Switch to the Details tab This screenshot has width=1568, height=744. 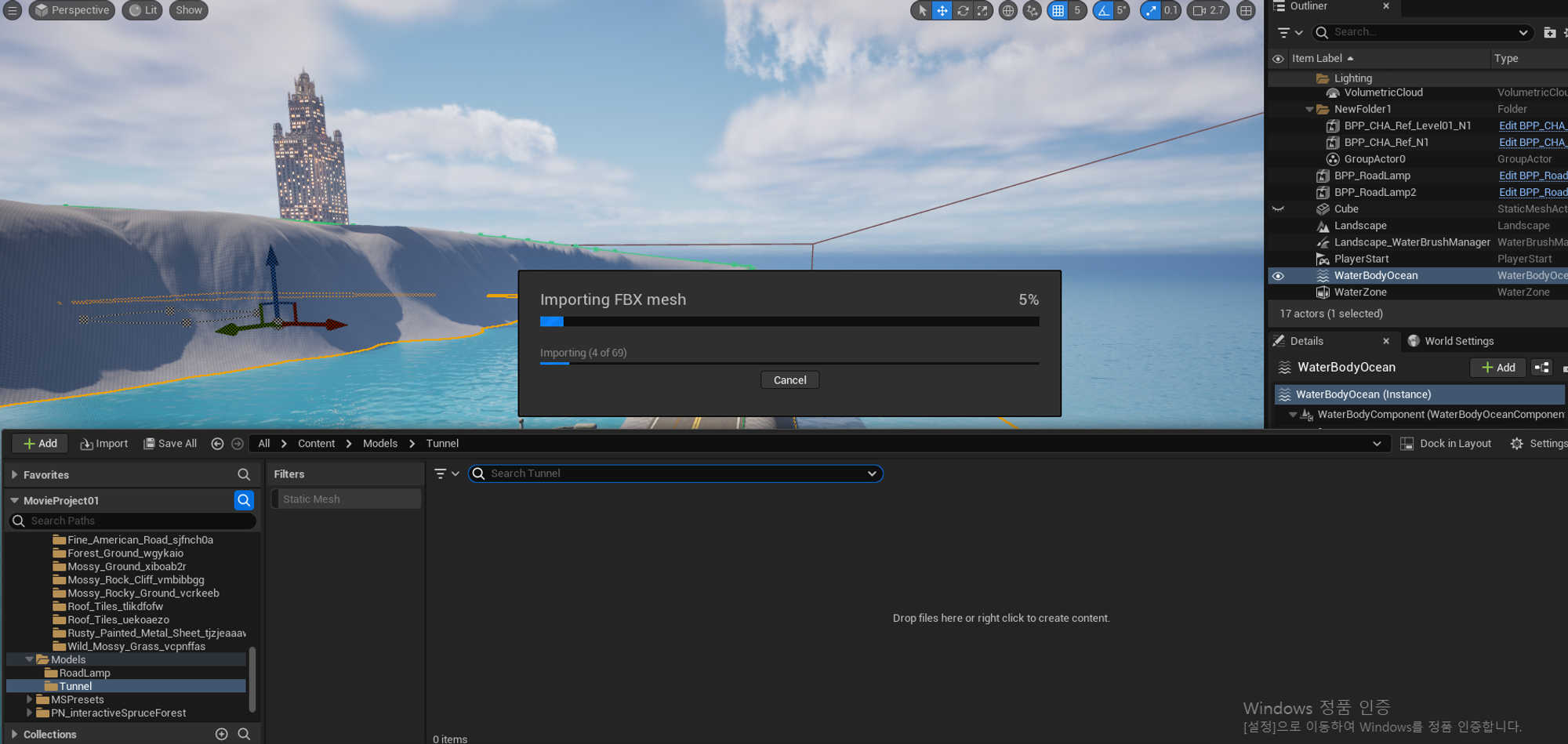(x=1306, y=341)
